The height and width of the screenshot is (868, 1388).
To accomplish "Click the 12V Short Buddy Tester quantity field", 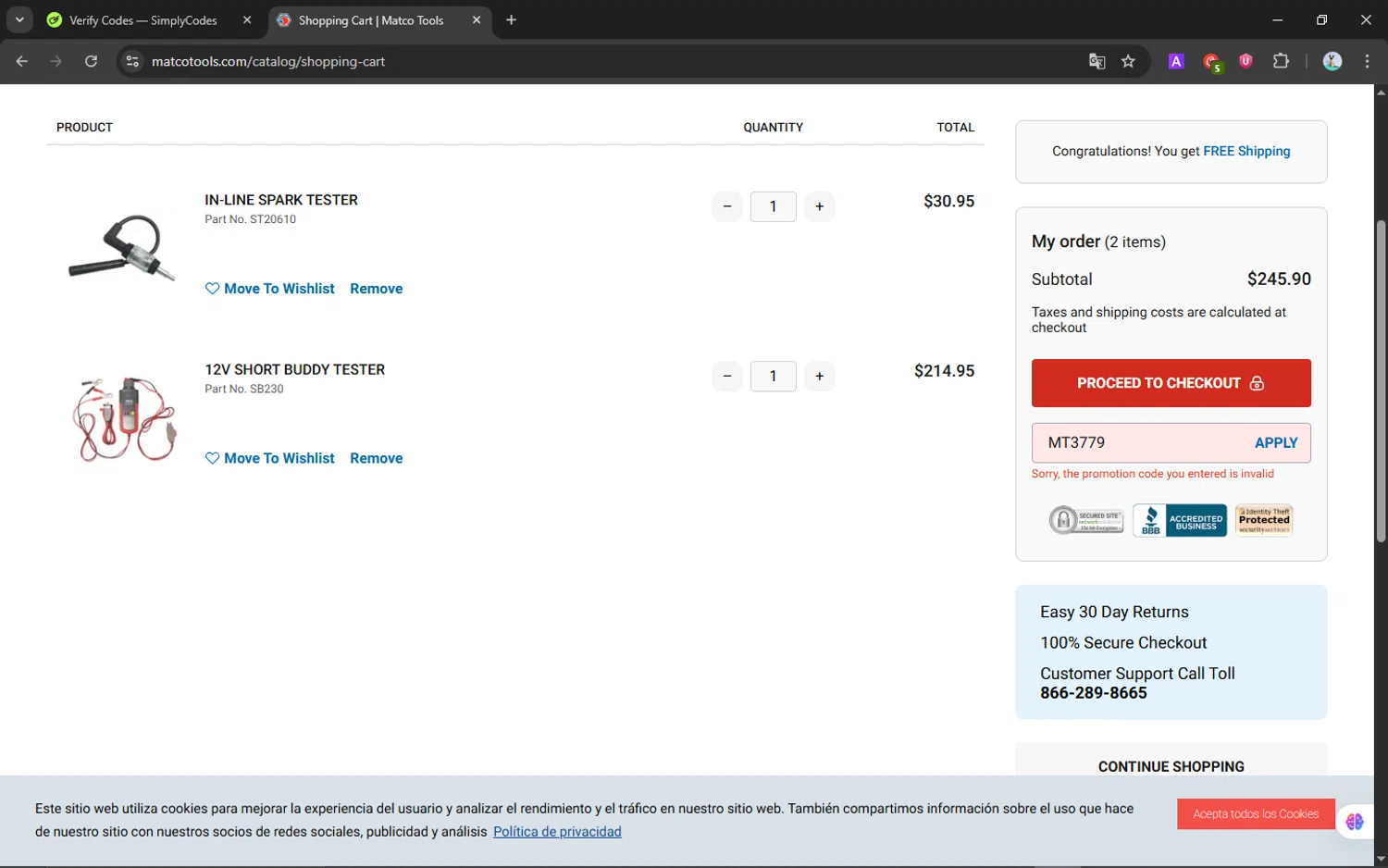I will pyautogui.click(x=774, y=376).
